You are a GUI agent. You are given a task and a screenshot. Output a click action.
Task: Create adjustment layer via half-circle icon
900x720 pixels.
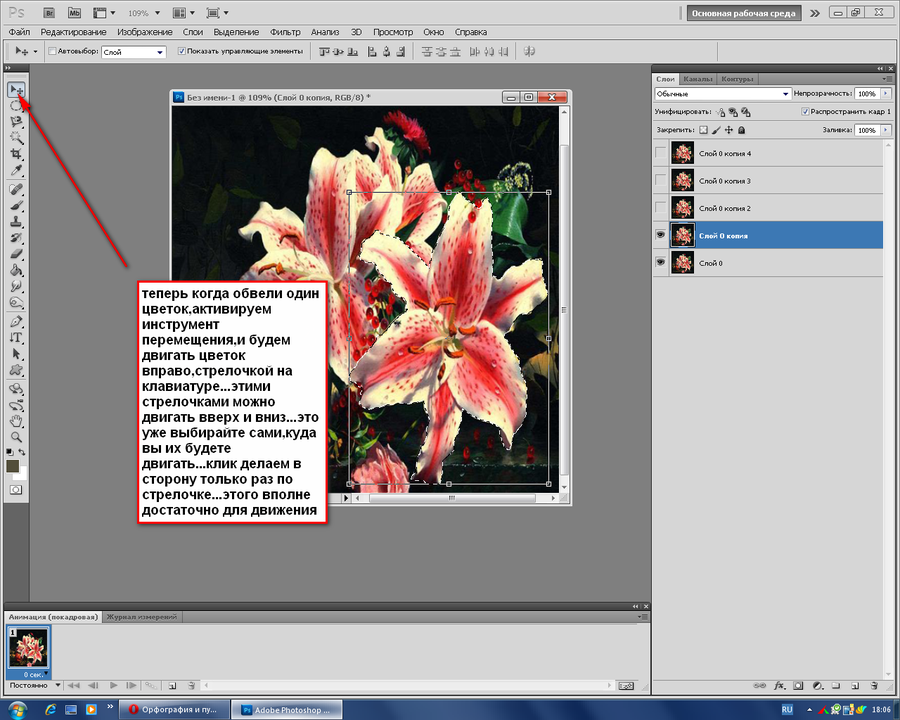point(818,686)
